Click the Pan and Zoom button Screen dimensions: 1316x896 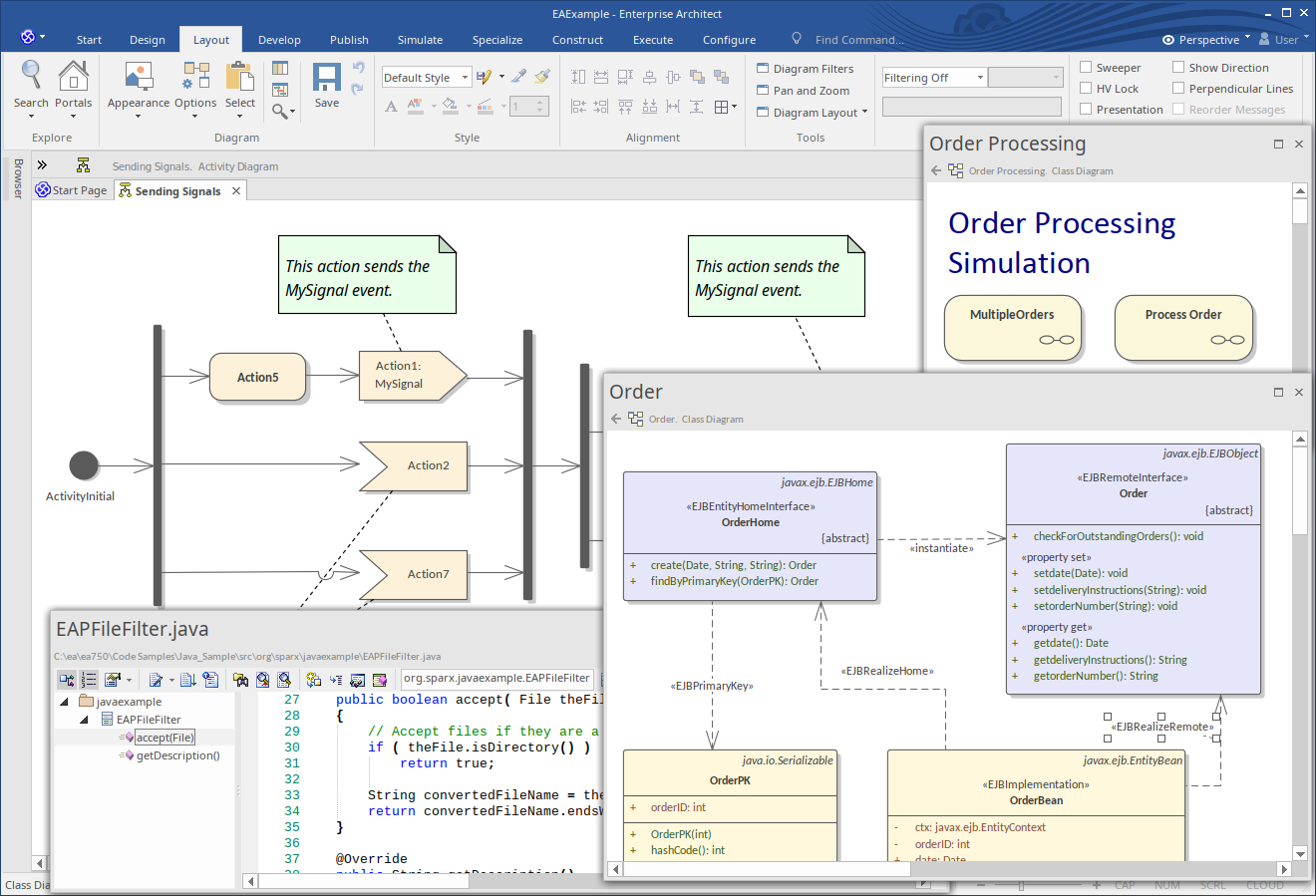(803, 91)
